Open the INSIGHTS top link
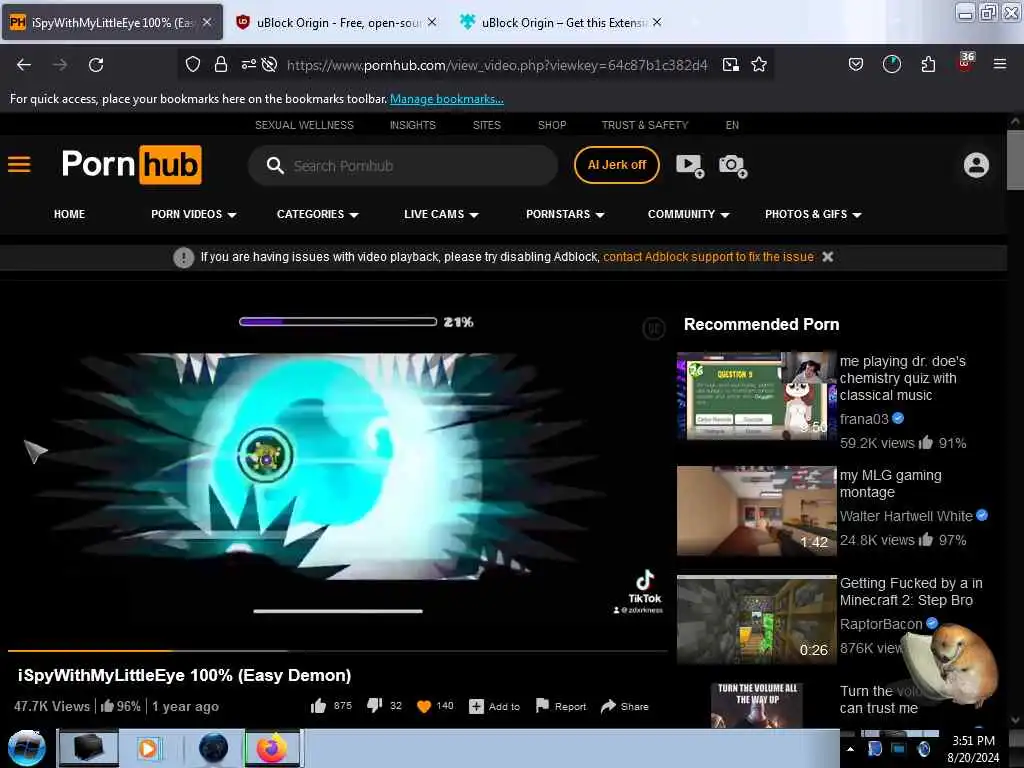The image size is (1024, 768). click(413, 125)
